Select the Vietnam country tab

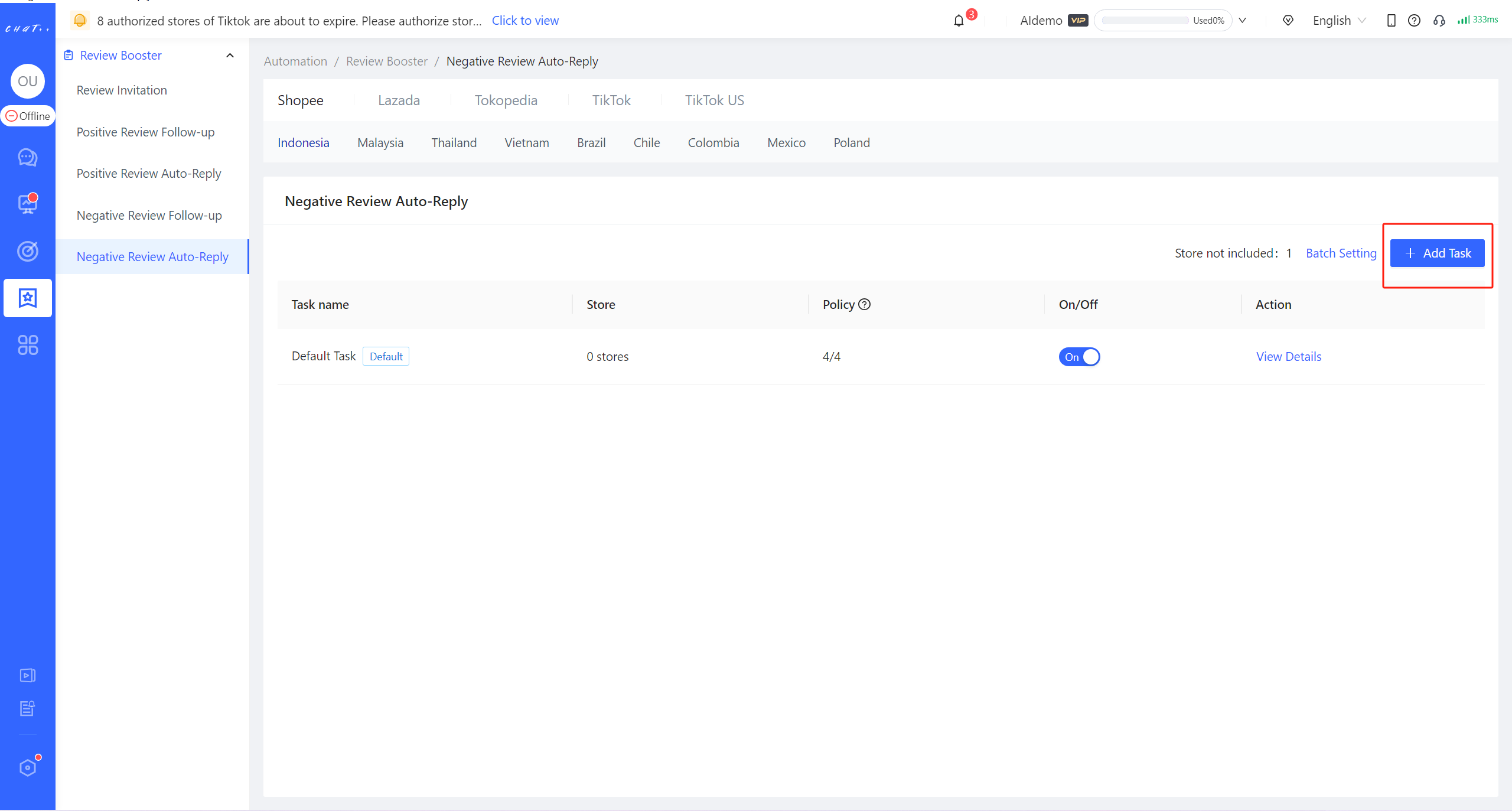tap(526, 143)
